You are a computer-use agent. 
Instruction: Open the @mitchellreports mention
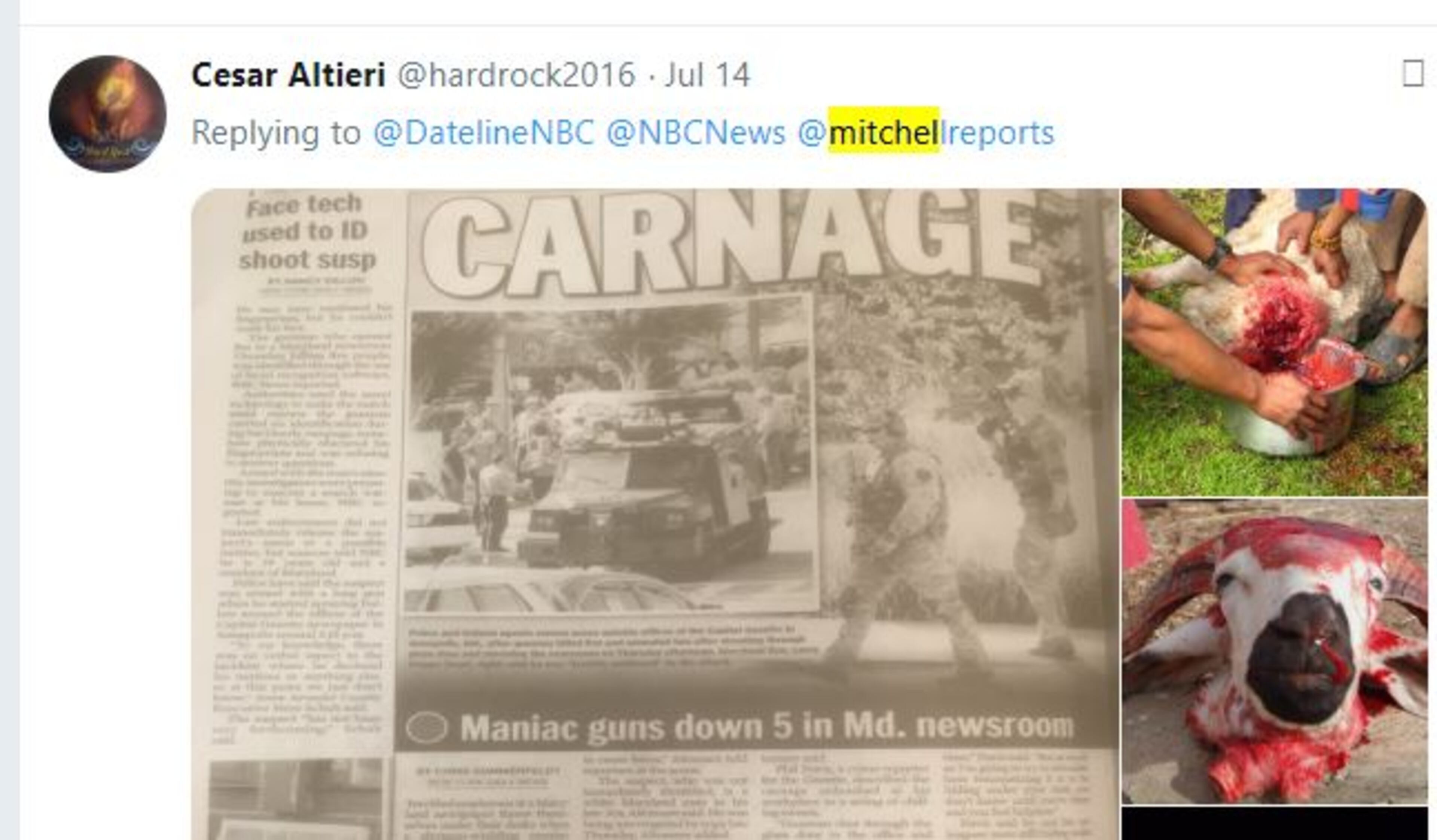926,133
